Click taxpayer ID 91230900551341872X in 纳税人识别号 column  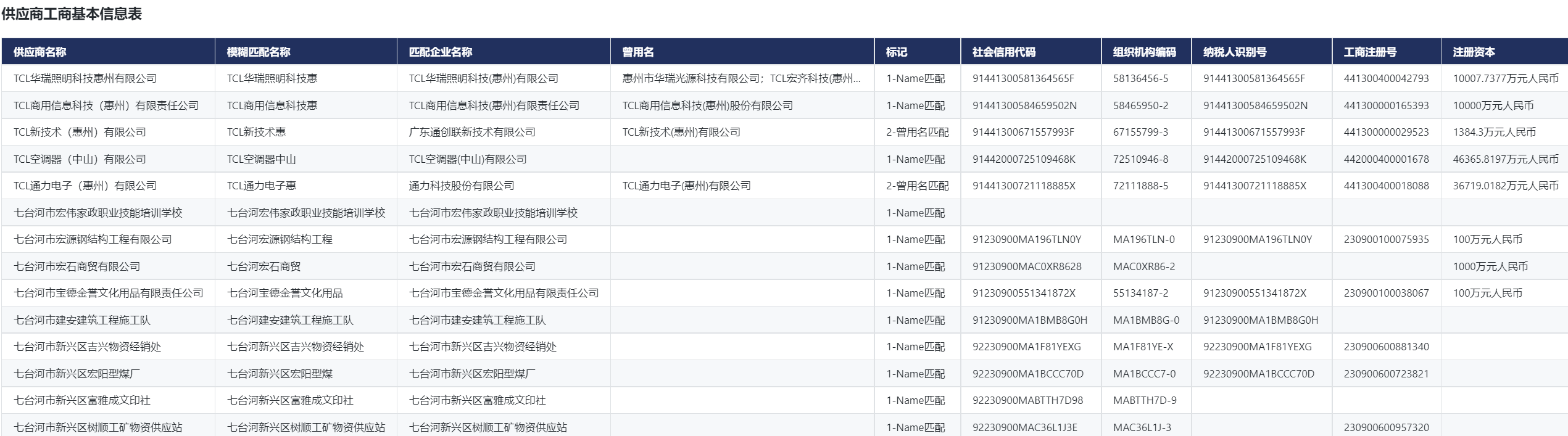(x=1255, y=293)
